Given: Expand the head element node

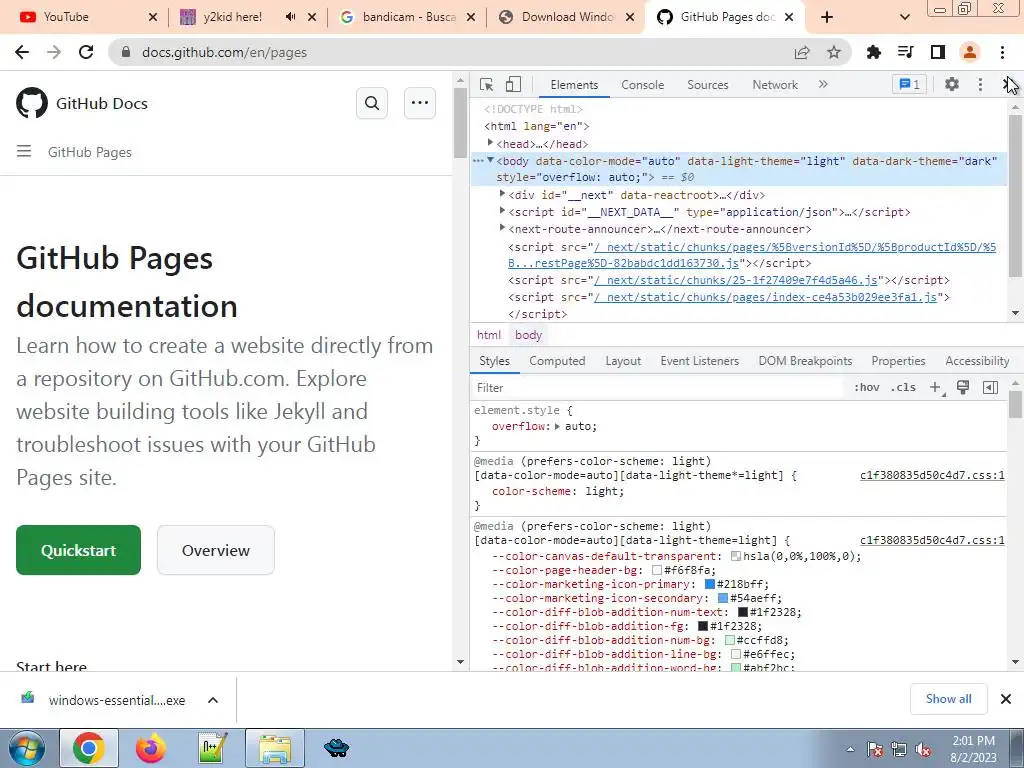Looking at the screenshot, I should pos(490,142).
